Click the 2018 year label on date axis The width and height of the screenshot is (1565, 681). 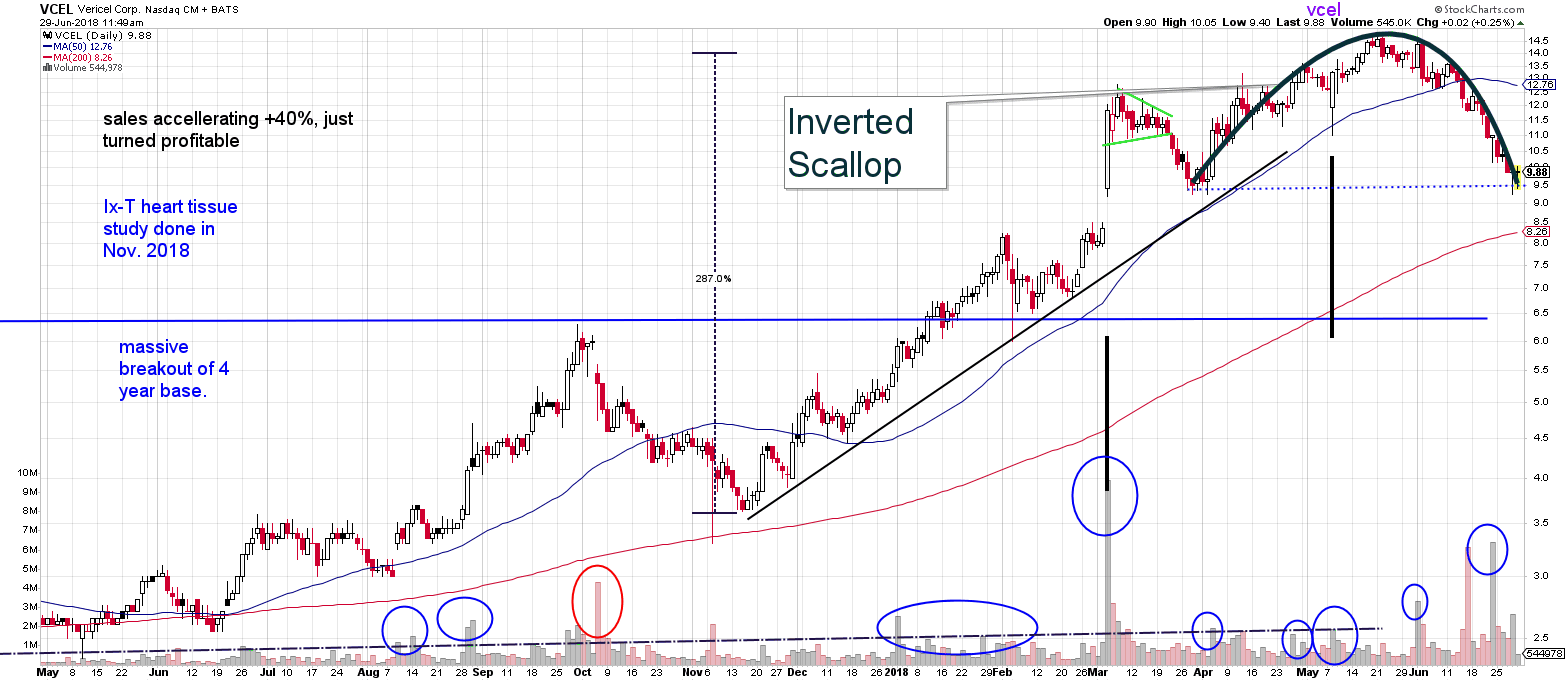pyautogui.click(x=897, y=673)
